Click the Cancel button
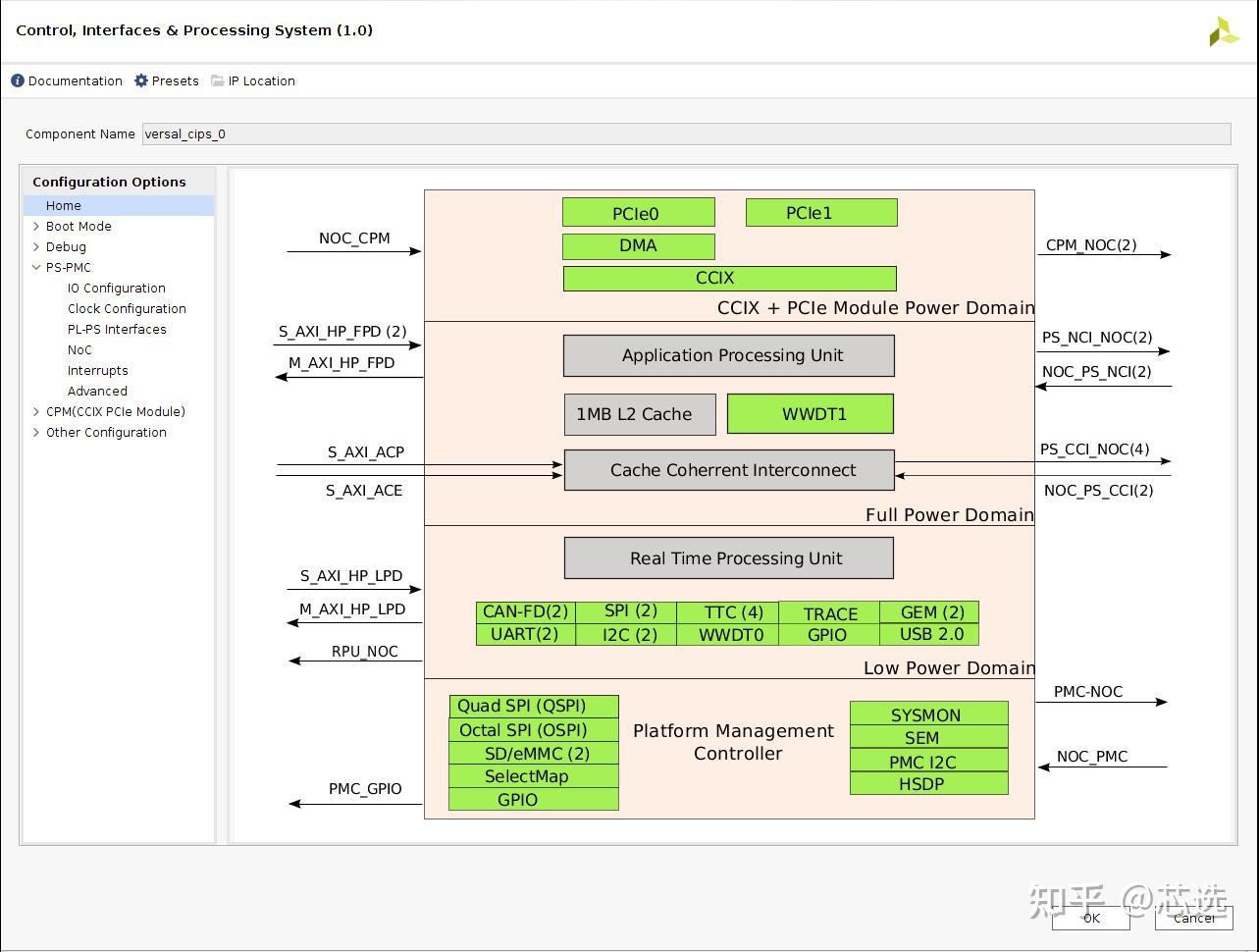Screen dimensions: 1259x952 (x=1193, y=919)
